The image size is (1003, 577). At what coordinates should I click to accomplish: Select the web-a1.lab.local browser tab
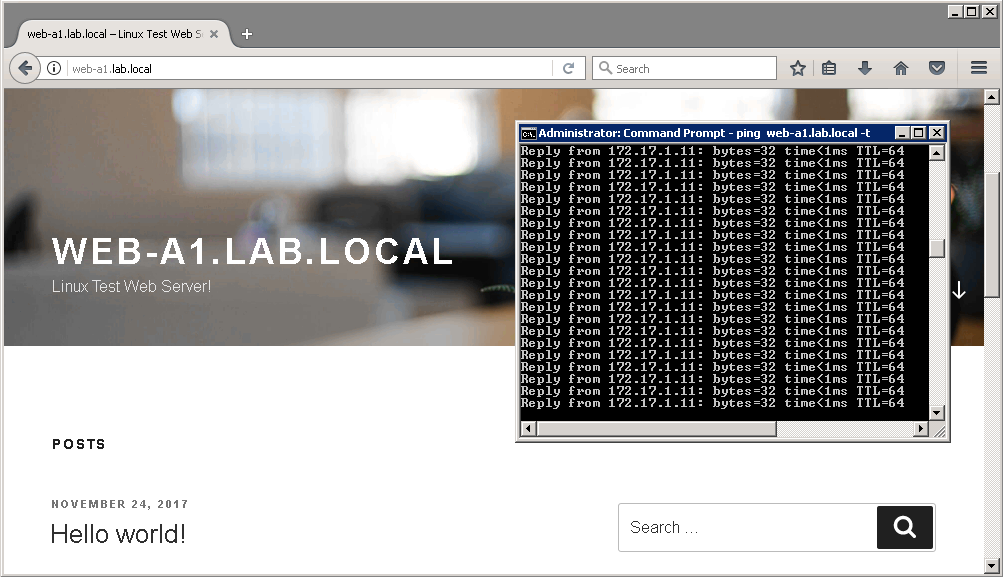pos(115,34)
